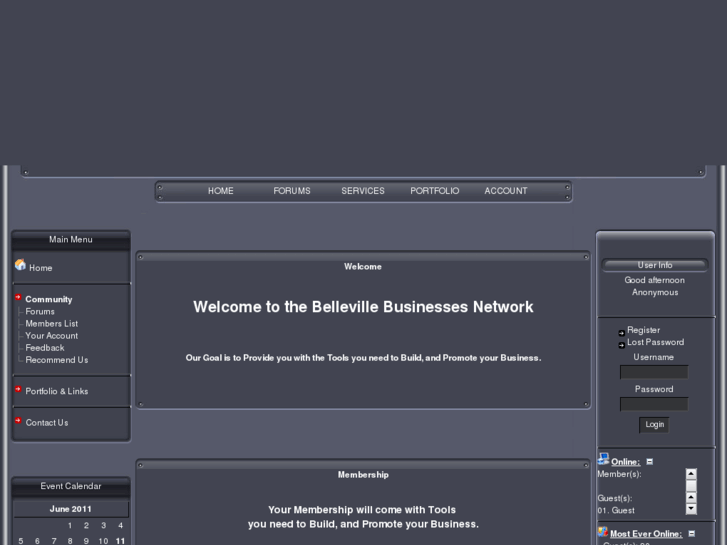Click the red arrow icon beside Community
This screenshot has width=727, height=545.
coord(18,298)
